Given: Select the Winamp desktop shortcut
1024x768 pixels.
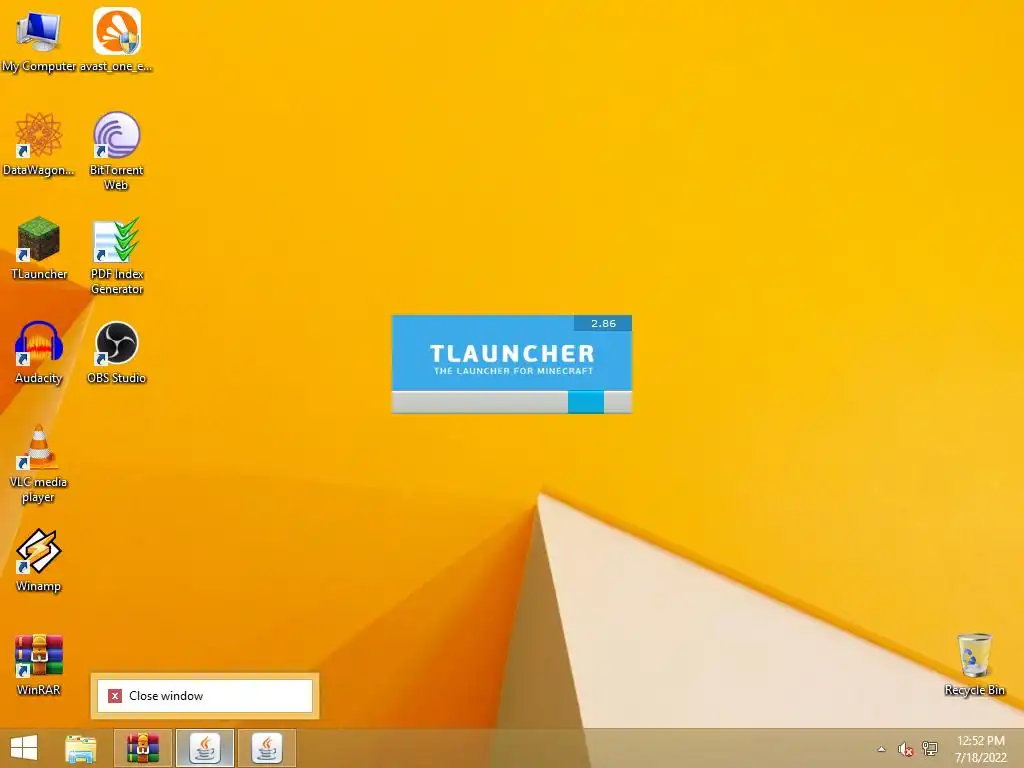Looking at the screenshot, I should (x=39, y=560).
